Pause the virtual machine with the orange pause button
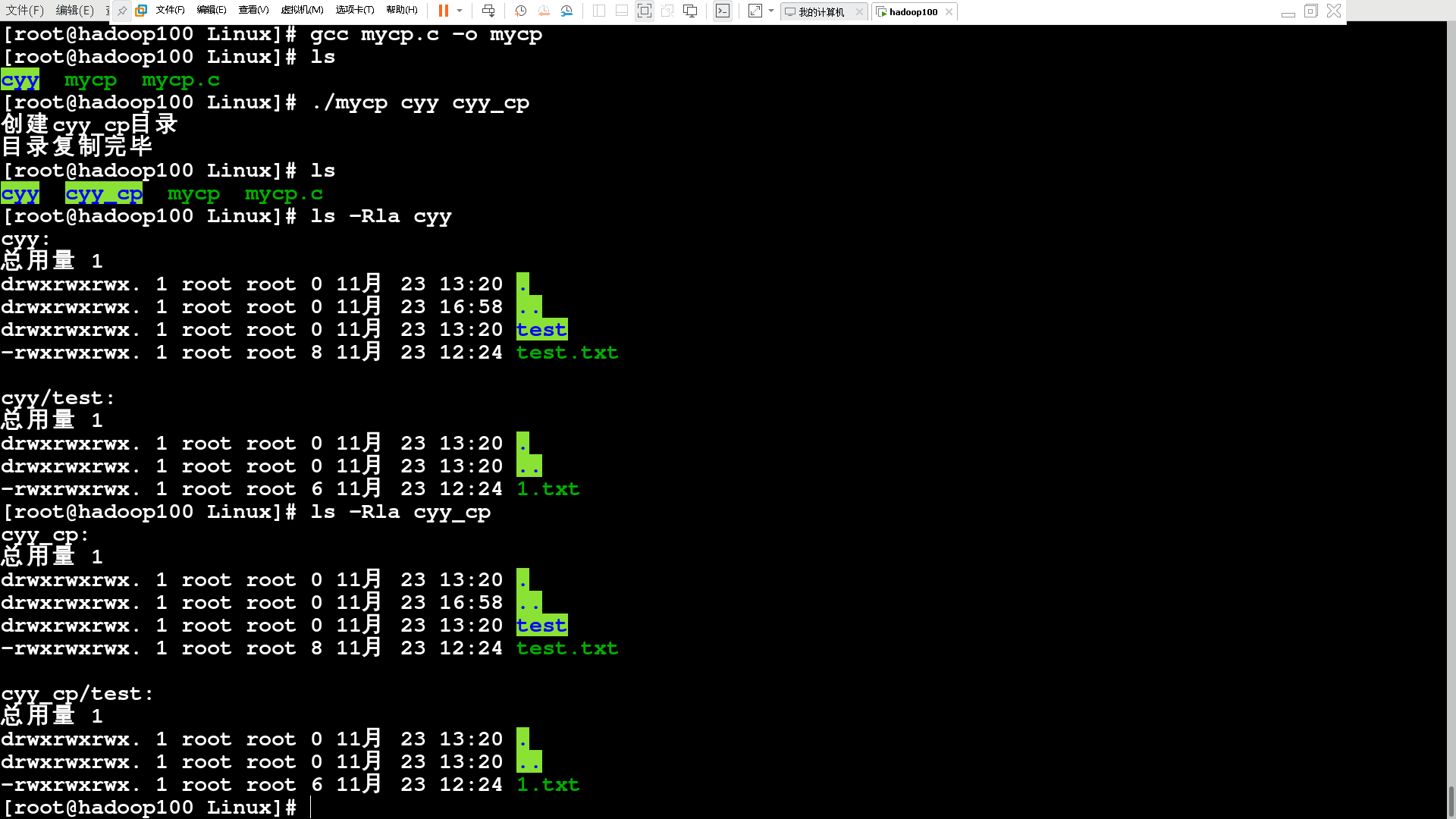1456x819 pixels. 444,11
